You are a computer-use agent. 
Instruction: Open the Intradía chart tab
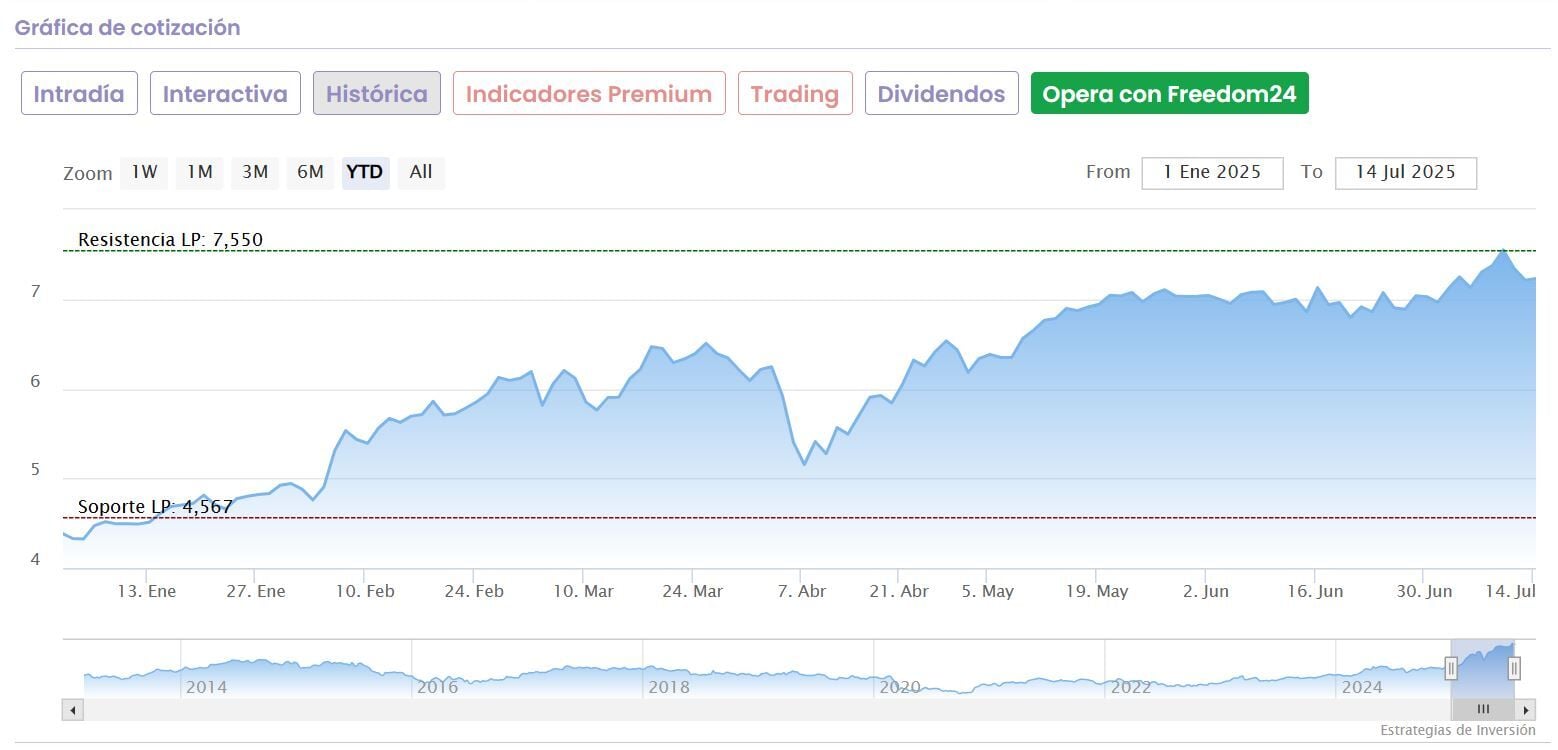79,94
